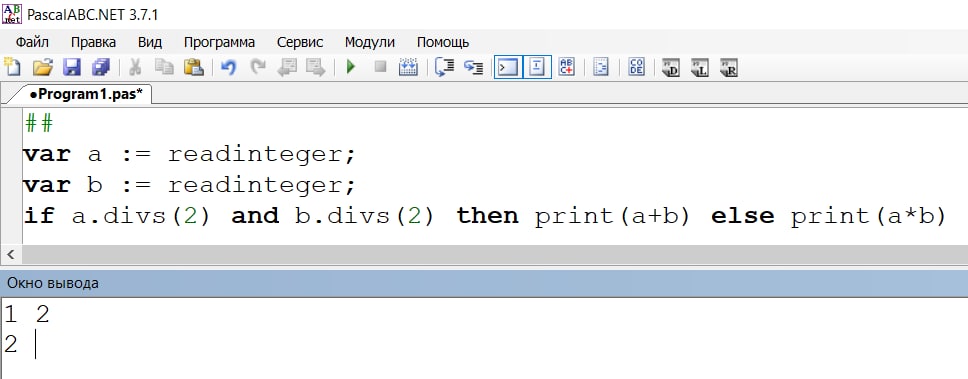Click the toolbar icon marked R
This screenshot has height=379, width=968.
click(728, 67)
